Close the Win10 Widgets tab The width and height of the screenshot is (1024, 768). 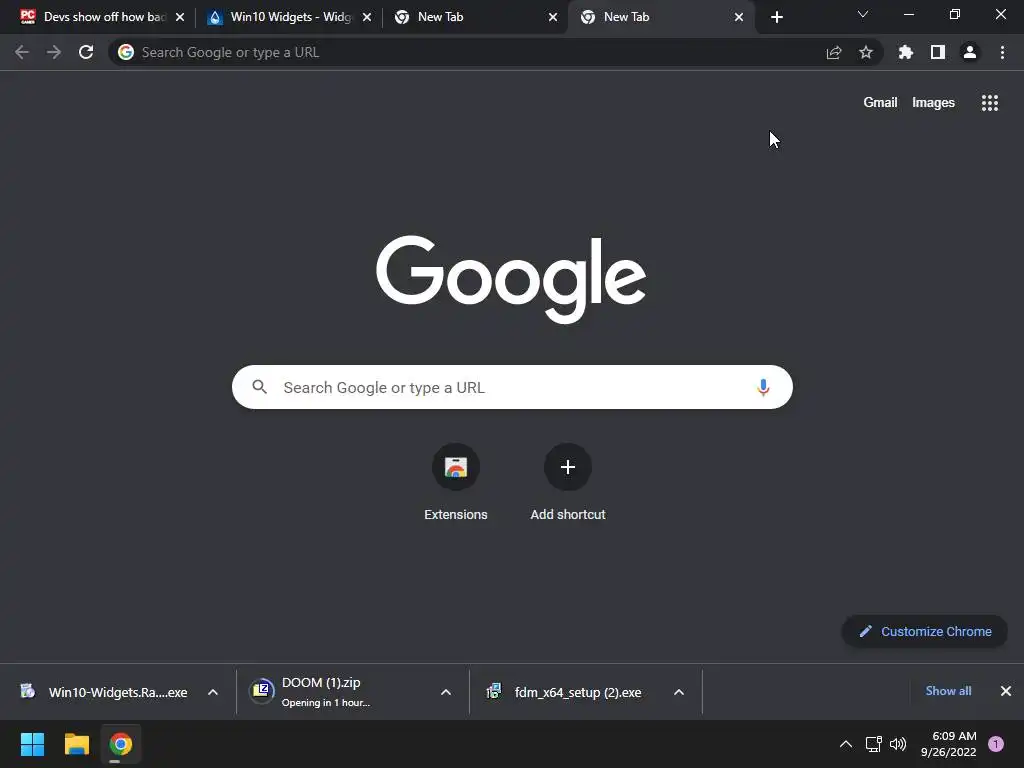[x=366, y=17]
